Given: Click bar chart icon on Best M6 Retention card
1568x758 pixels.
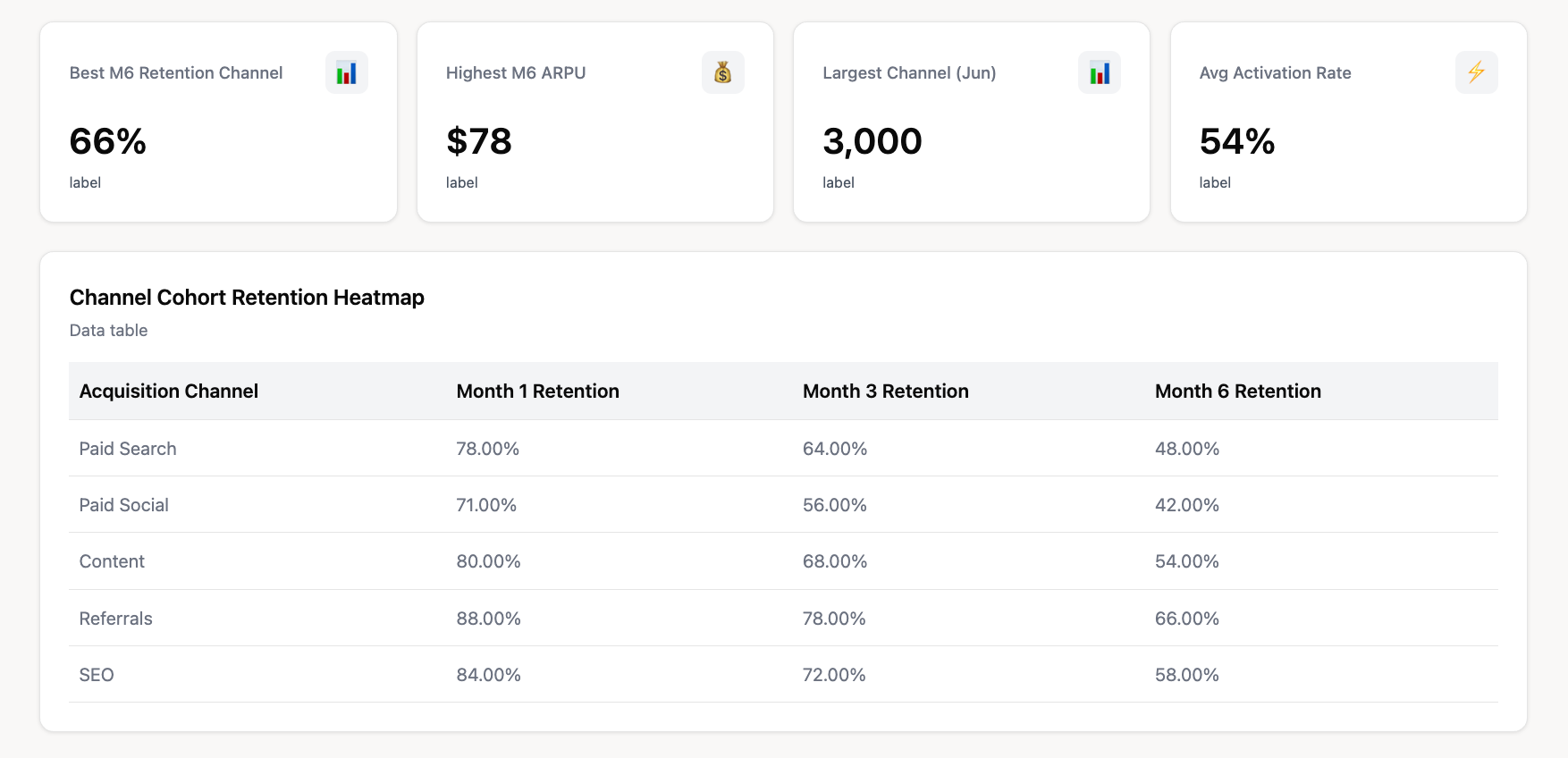Looking at the screenshot, I should 347,72.
